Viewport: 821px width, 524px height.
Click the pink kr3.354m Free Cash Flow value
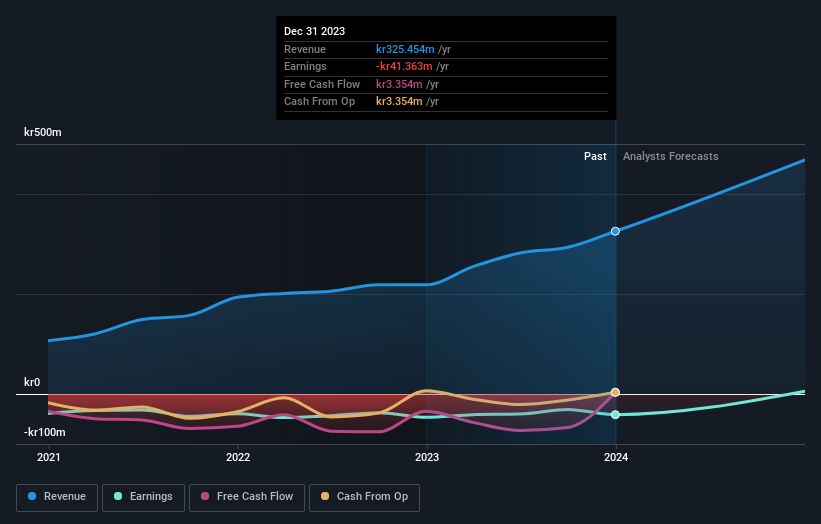pyautogui.click(x=399, y=84)
